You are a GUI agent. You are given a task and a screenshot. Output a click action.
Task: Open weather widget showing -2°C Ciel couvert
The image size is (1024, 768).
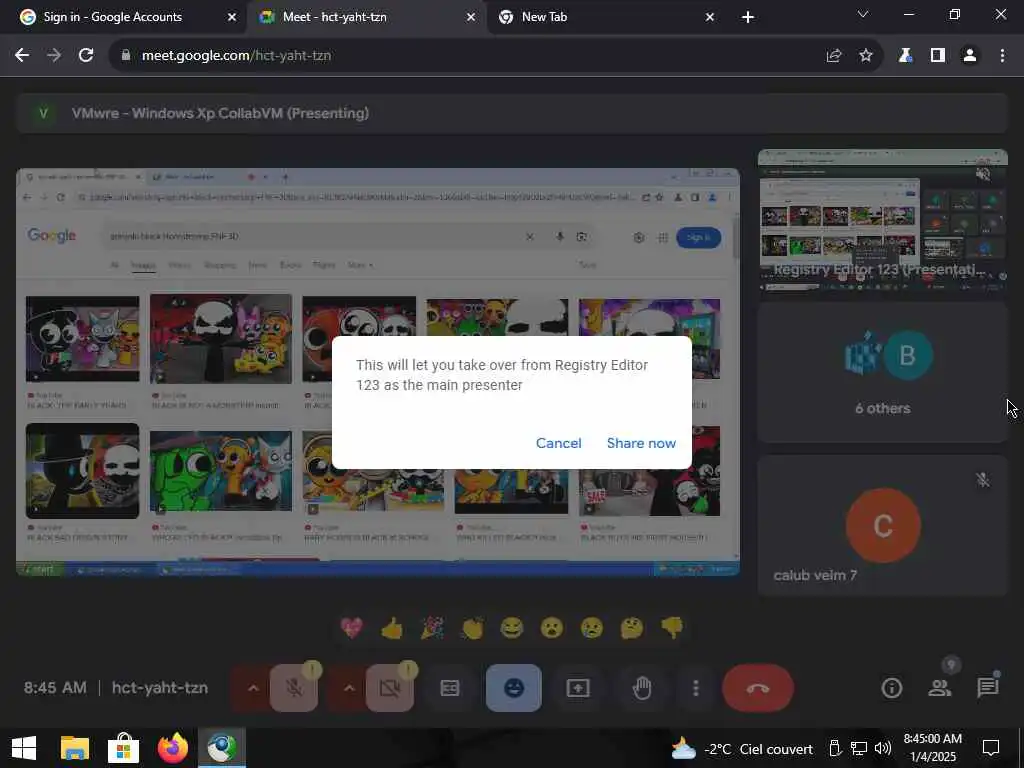[x=742, y=749]
